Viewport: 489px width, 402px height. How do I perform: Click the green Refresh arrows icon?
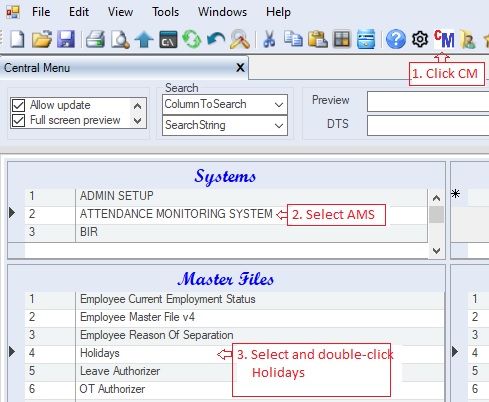(x=192, y=39)
